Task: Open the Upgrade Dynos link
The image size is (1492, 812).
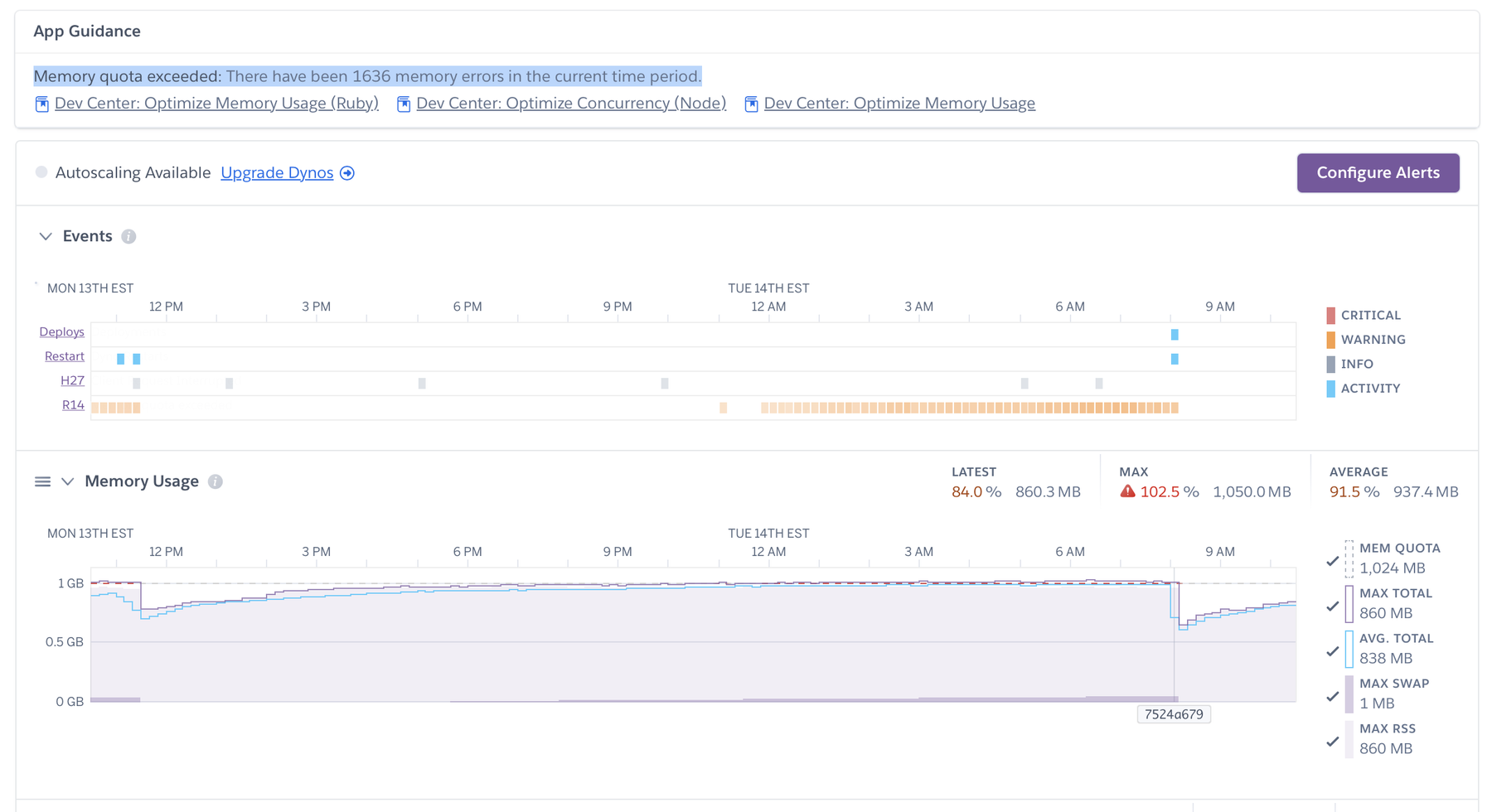Action: 277,172
